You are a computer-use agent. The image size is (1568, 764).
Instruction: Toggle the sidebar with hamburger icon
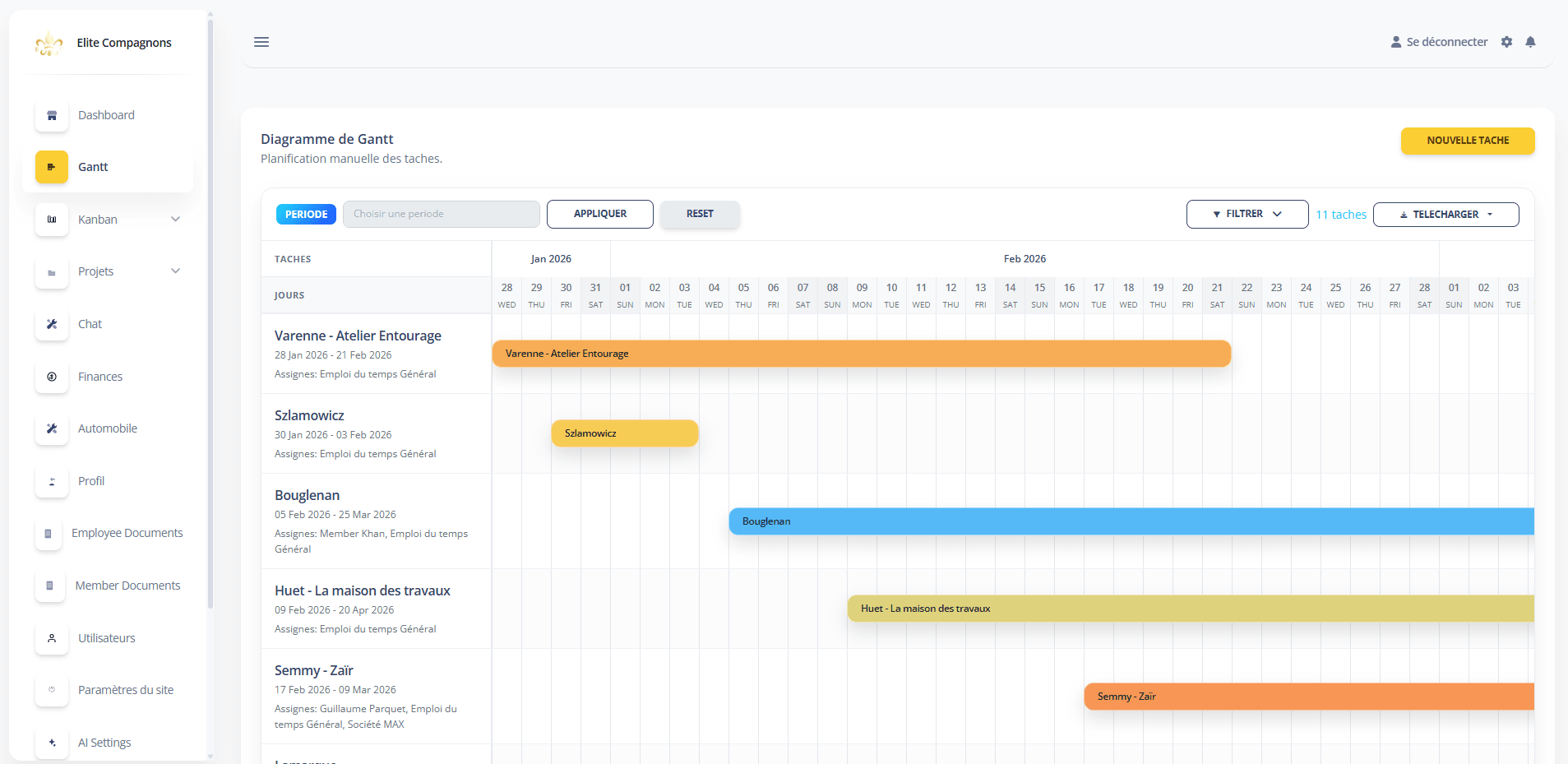(x=261, y=42)
